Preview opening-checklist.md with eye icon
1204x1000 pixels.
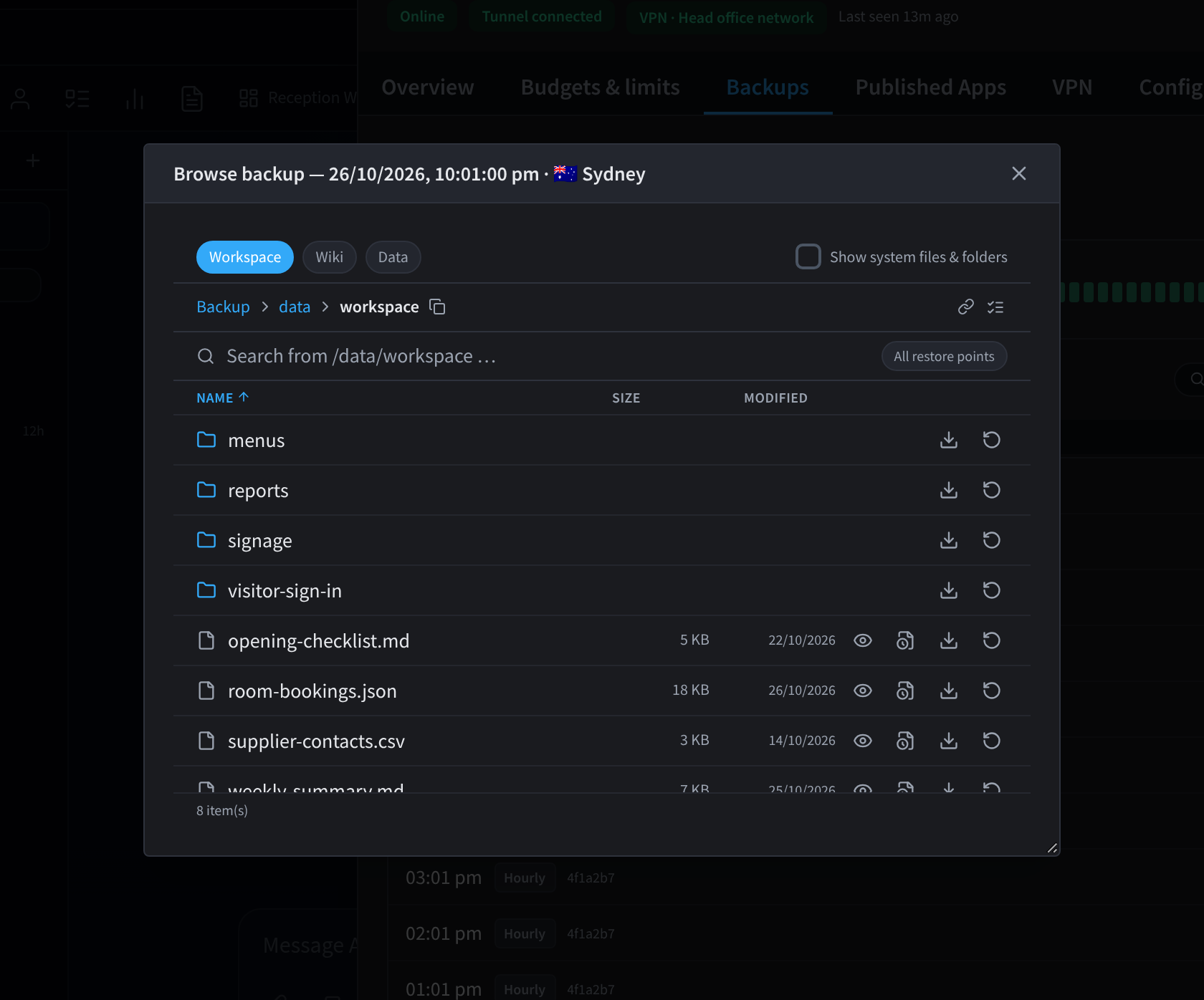coord(863,640)
